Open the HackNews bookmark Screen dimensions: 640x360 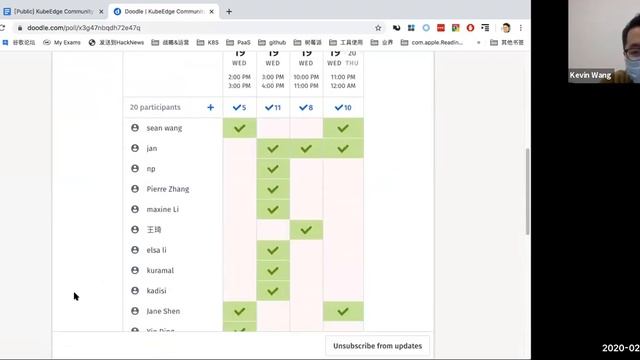point(116,42)
